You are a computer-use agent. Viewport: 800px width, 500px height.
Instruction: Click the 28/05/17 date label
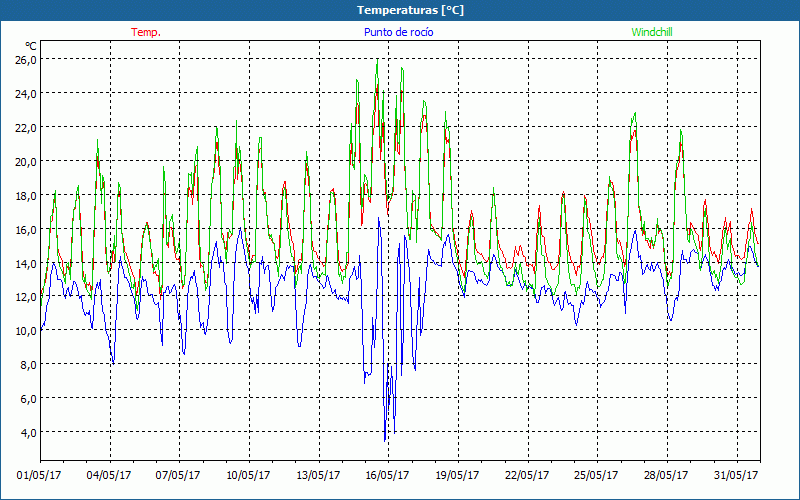pyautogui.click(x=666, y=476)
